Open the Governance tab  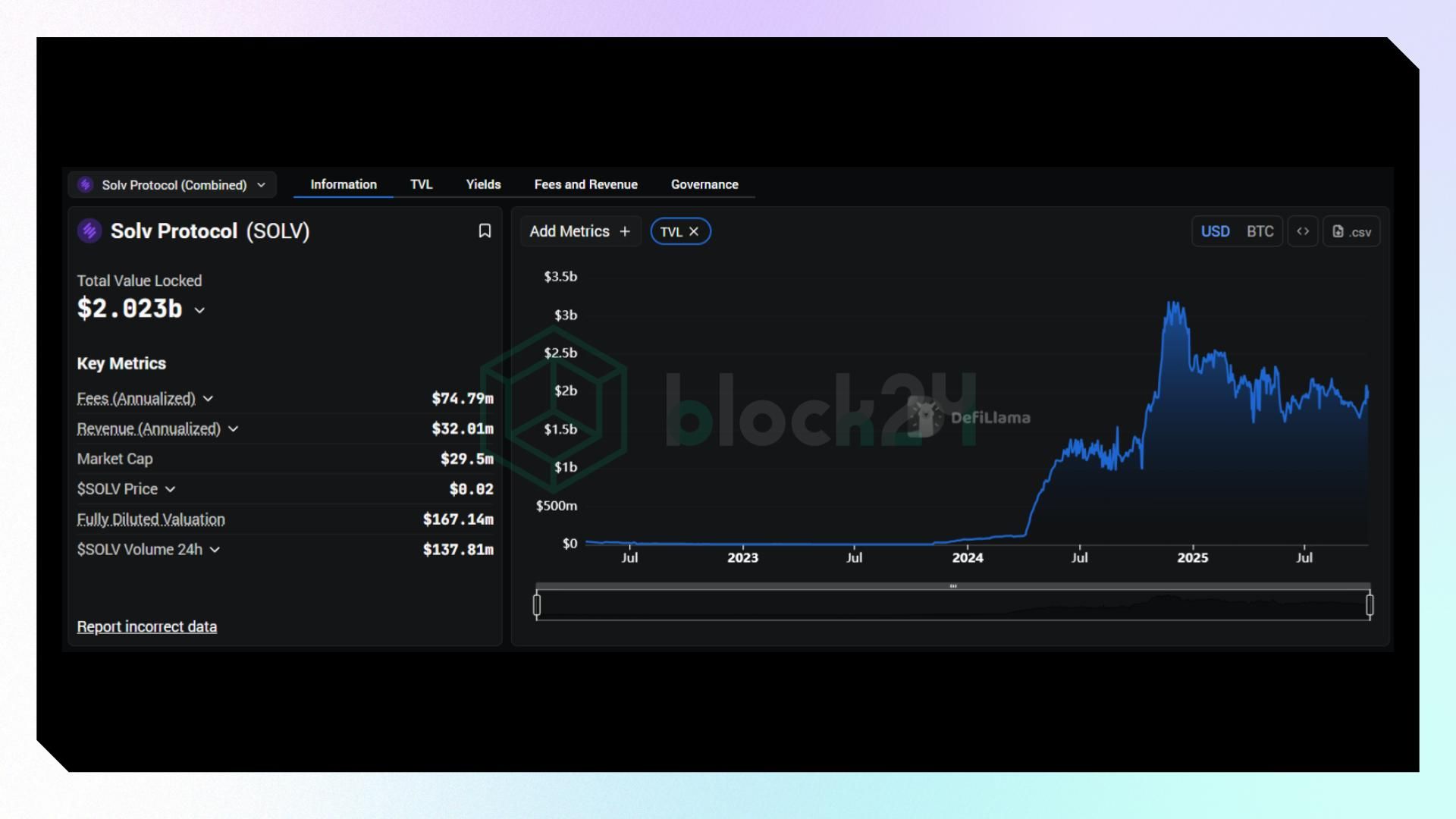(704, 184)
